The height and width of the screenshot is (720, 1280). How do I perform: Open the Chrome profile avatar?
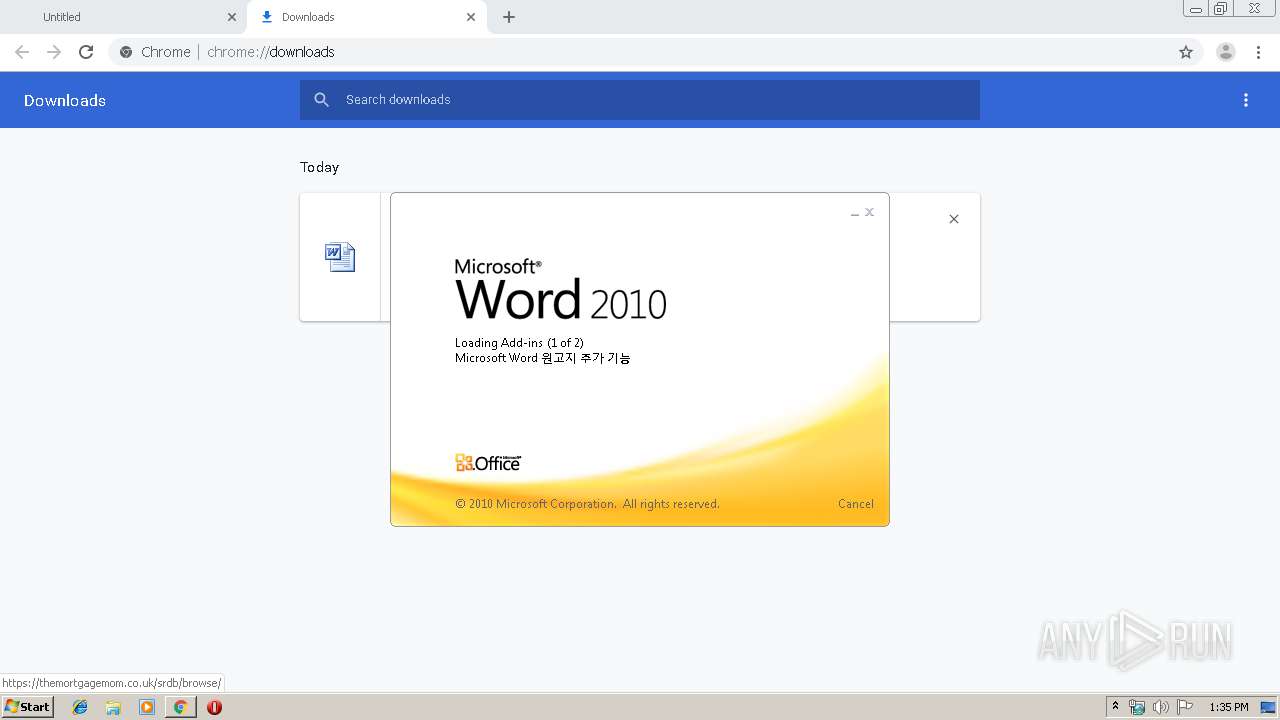1226,52
